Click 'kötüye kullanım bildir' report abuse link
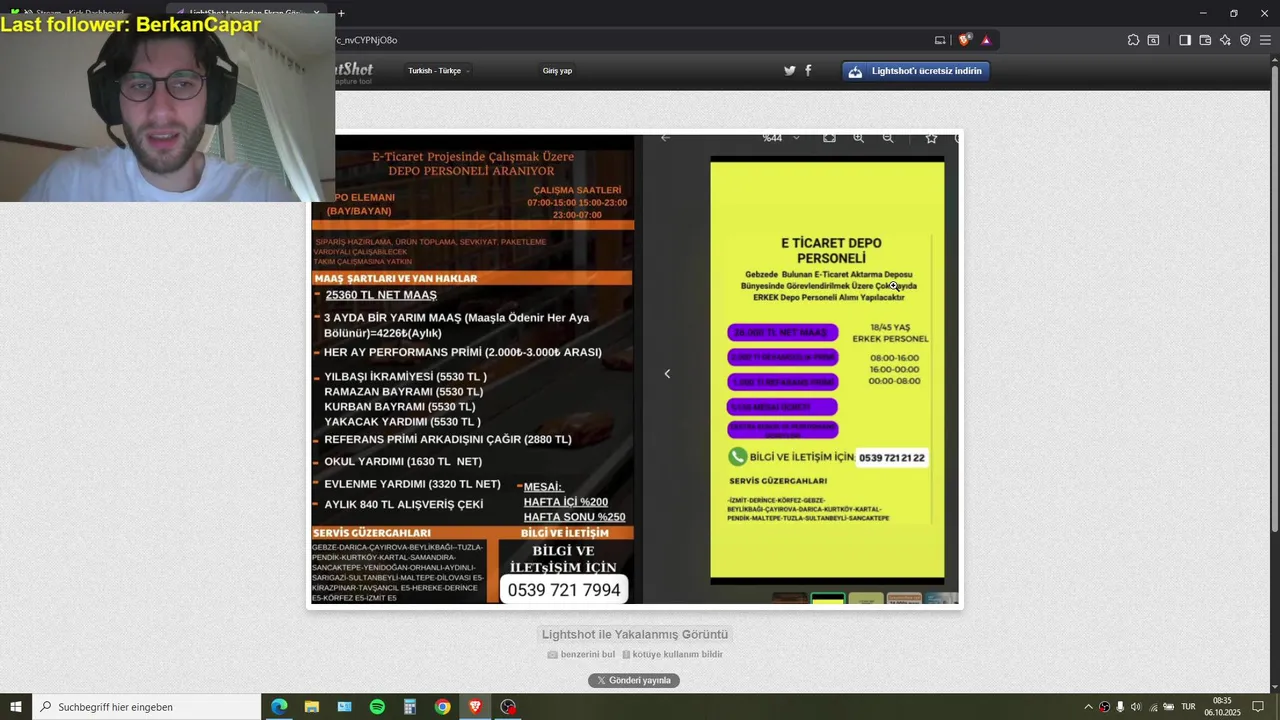 673,654
